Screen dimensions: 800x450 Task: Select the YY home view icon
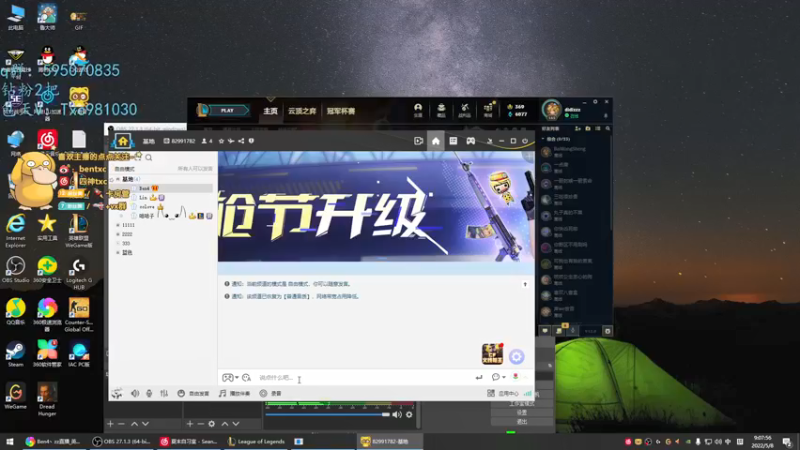(436, 141)
